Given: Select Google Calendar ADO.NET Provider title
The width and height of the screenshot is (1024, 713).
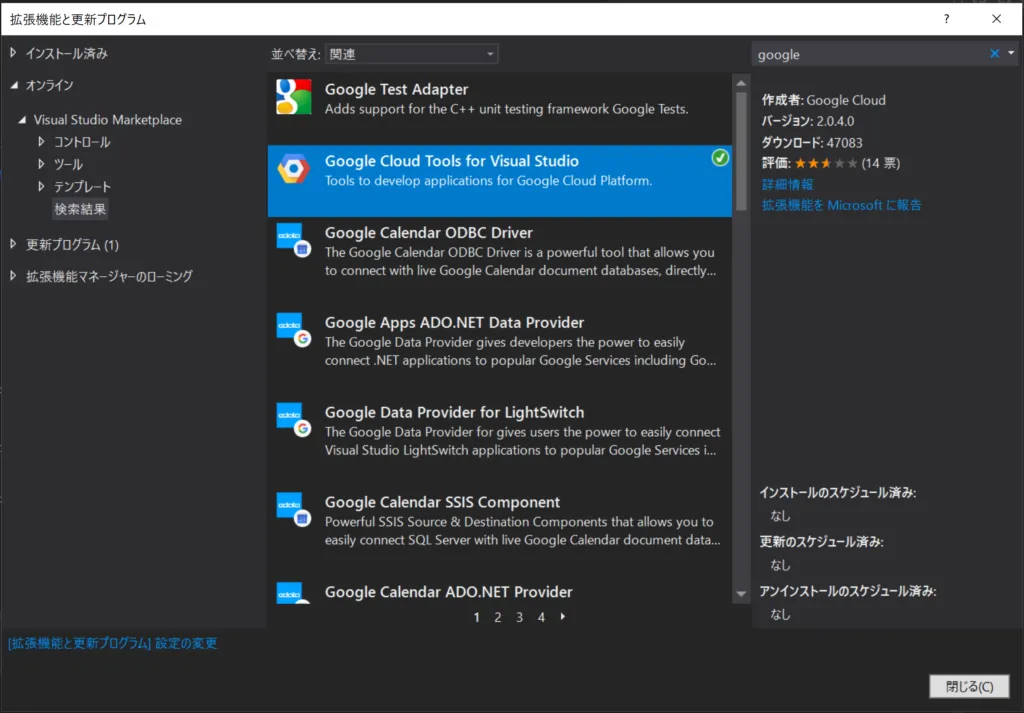Looking at the screenshot, I should tap(449, 592).
